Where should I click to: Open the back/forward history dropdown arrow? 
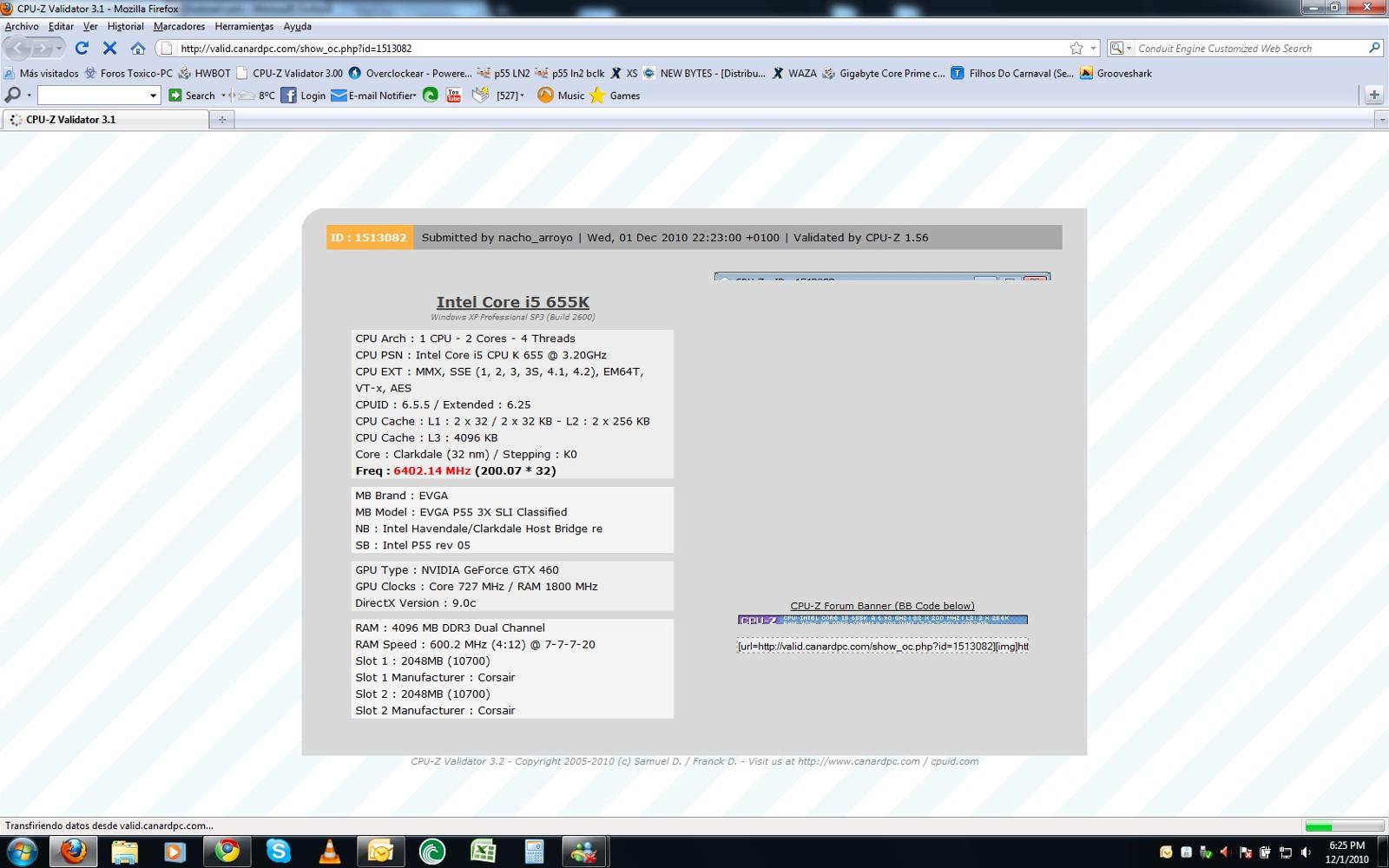point(59,49)
